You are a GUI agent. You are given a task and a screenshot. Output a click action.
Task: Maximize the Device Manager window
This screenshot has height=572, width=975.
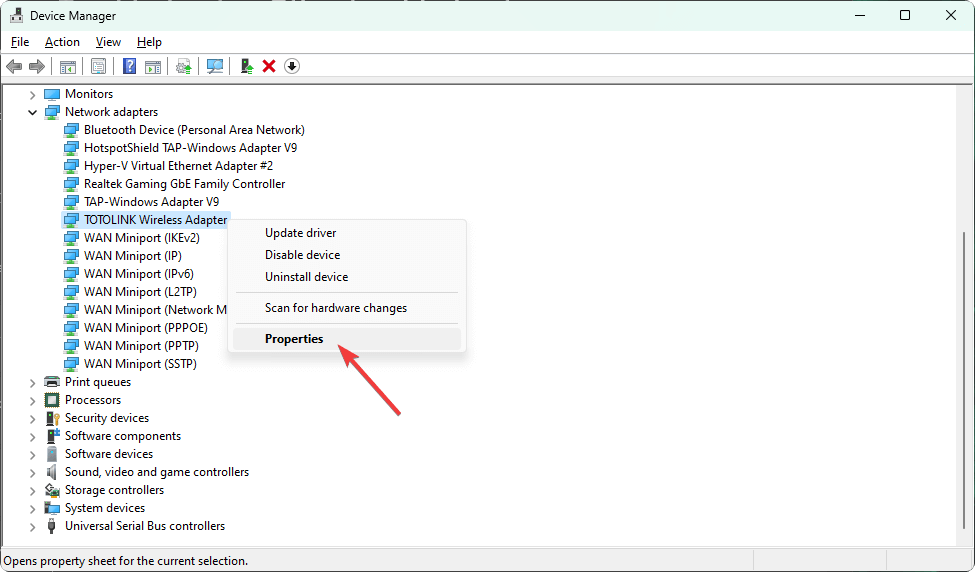[x=905, y=16]
